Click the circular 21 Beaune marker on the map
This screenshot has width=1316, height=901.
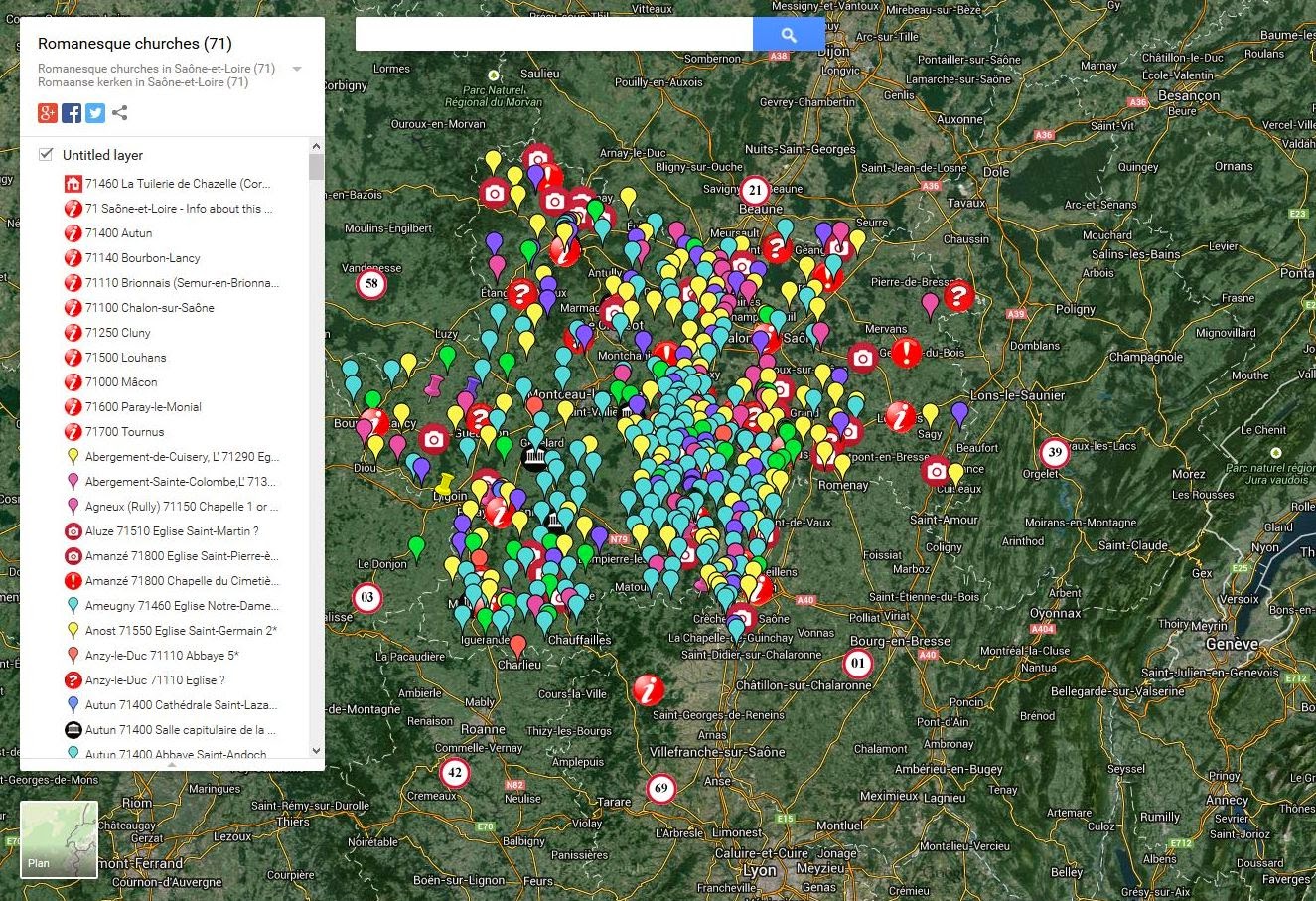tap(754, 189)
